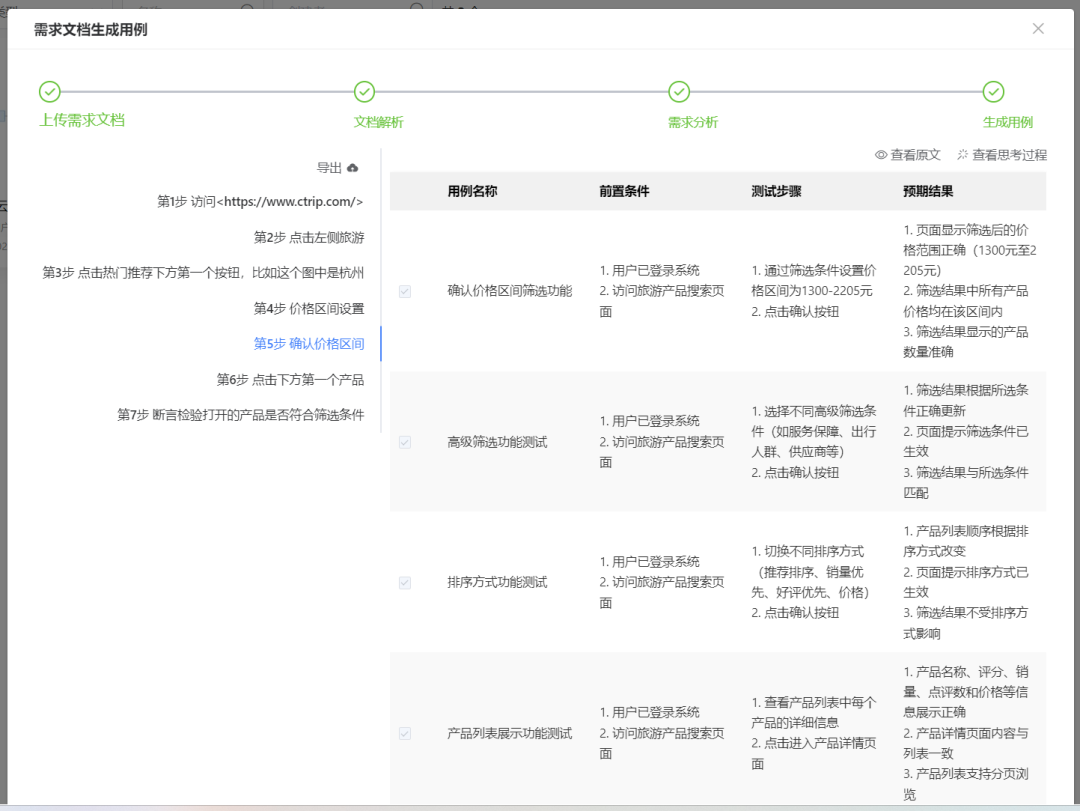Select 第6步 点击下方第一个产品 step
This screenshot has width=1080, height=811.
[290, 380]
